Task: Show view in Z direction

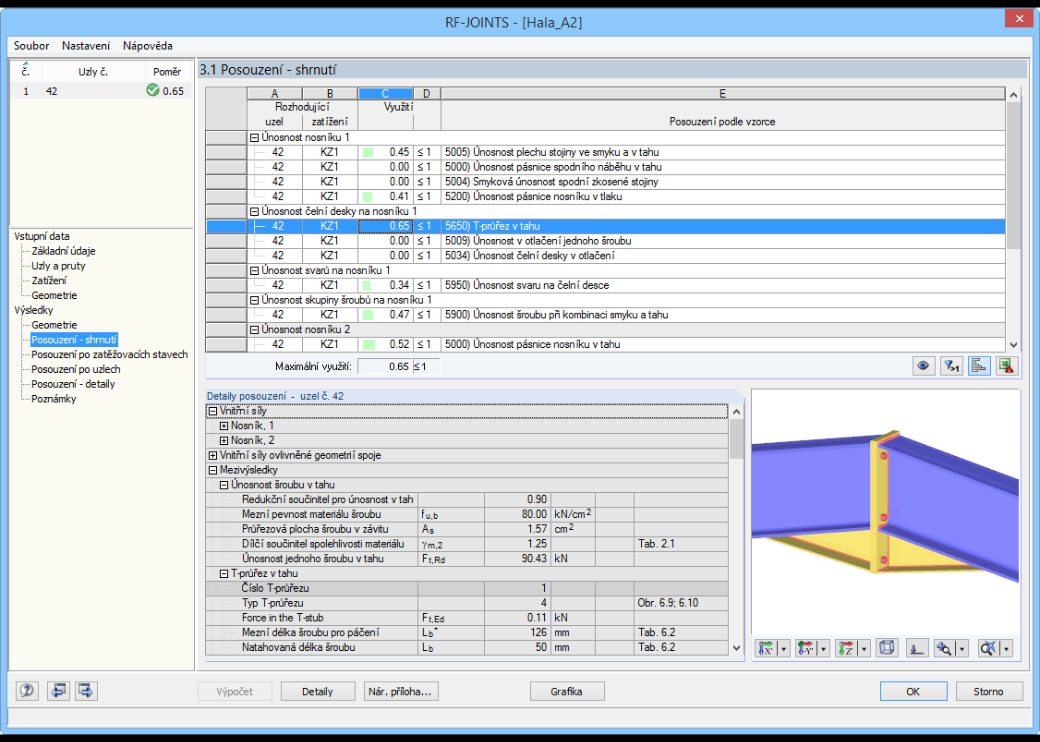Action: 846,649
